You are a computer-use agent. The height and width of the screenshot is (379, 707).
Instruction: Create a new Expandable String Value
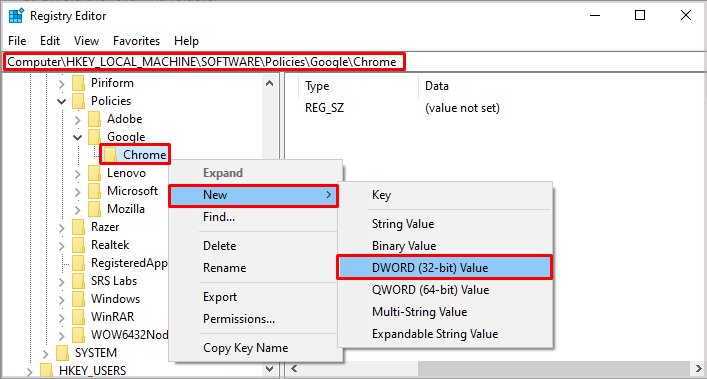[x=445, y=334]
